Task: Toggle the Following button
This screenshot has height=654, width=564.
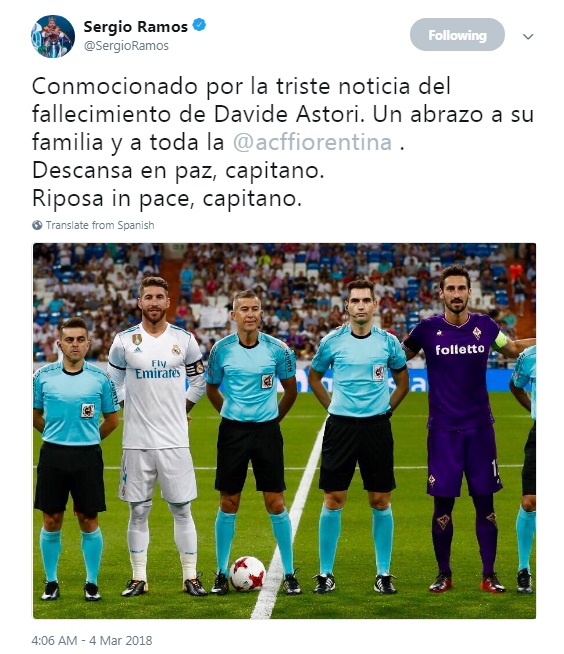Action: pos(457,35)
